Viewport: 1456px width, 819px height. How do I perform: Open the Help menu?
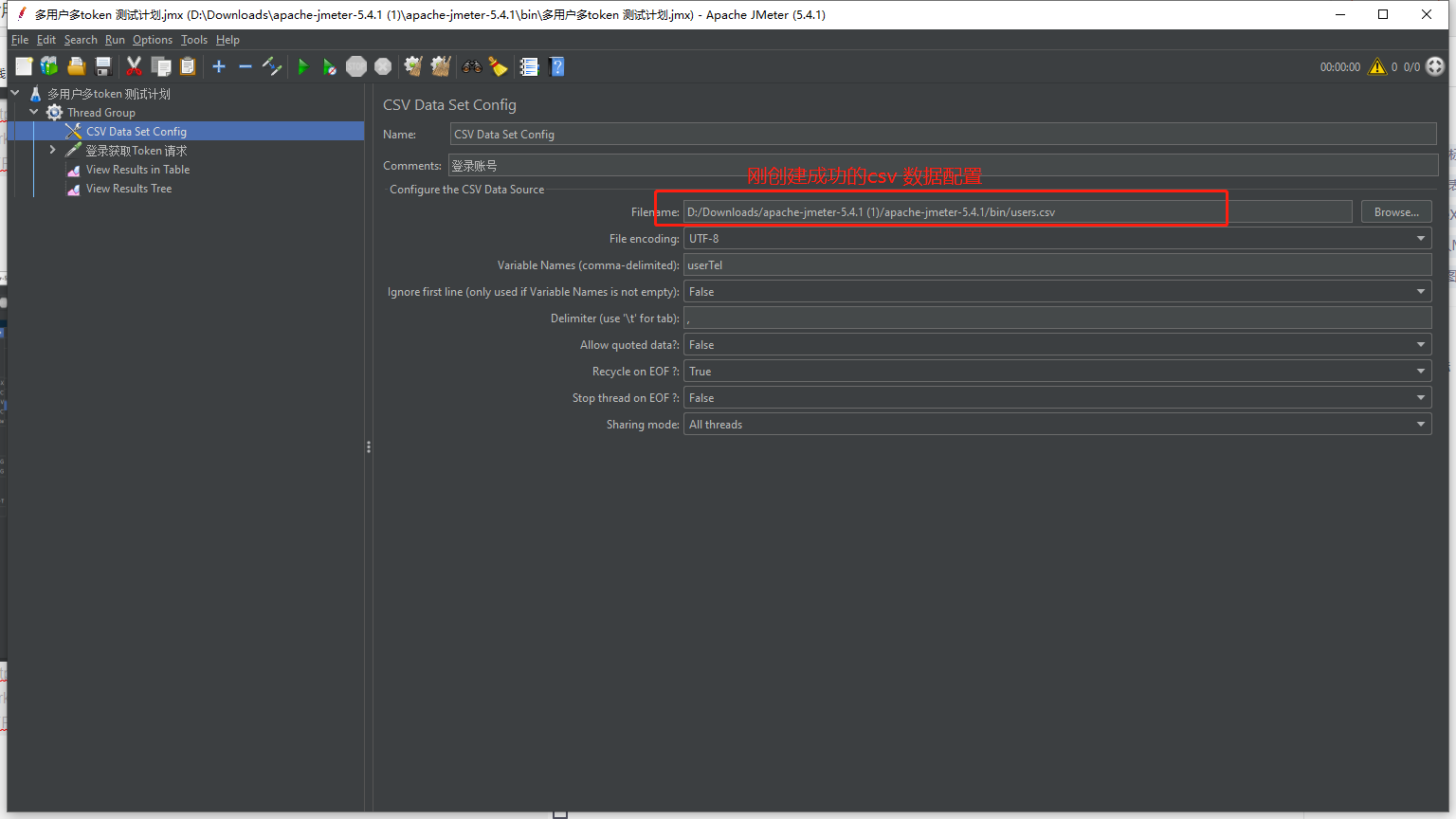click(227, 40)
